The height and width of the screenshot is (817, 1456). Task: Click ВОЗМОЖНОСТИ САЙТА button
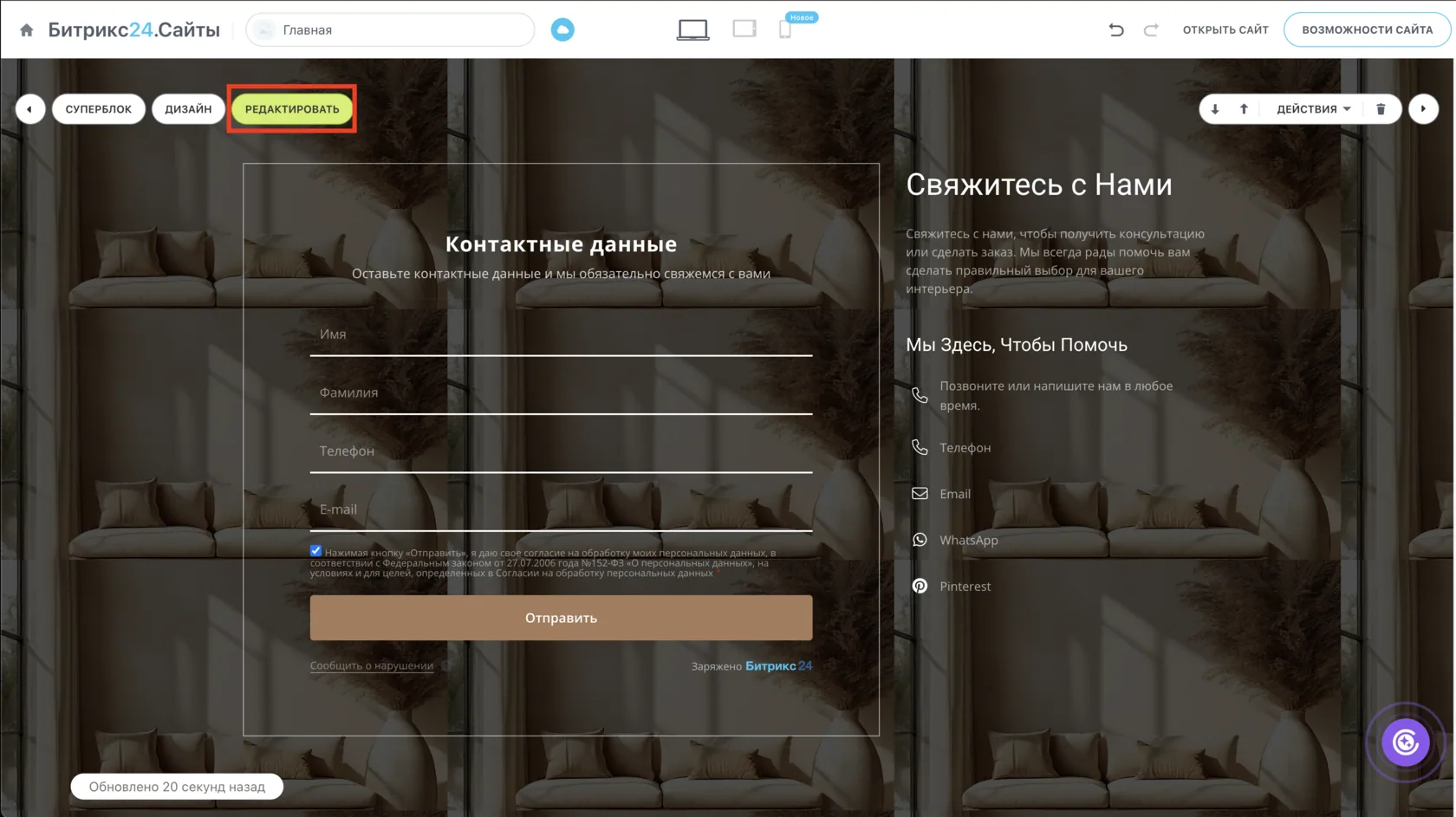click(1367, 30)
